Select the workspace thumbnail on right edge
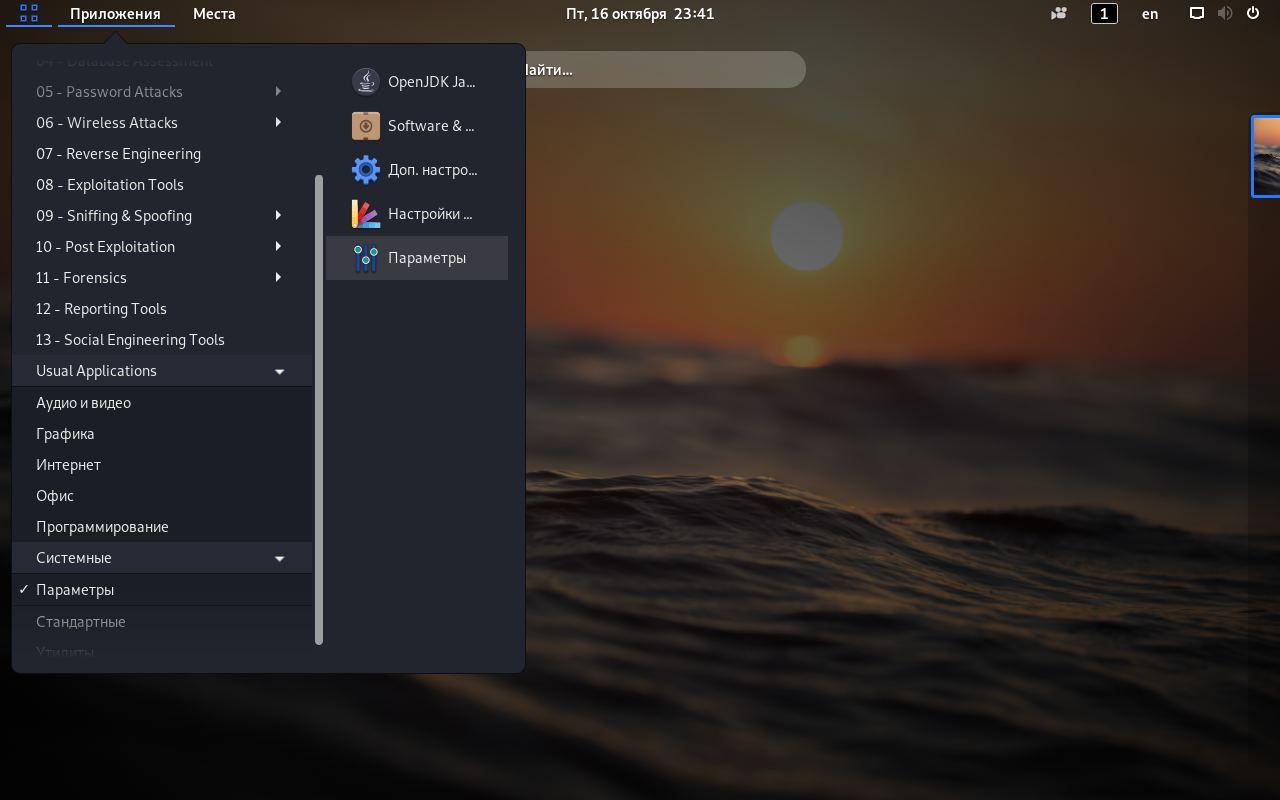Screen dimensions: 1280x800 coord(1266,156)
